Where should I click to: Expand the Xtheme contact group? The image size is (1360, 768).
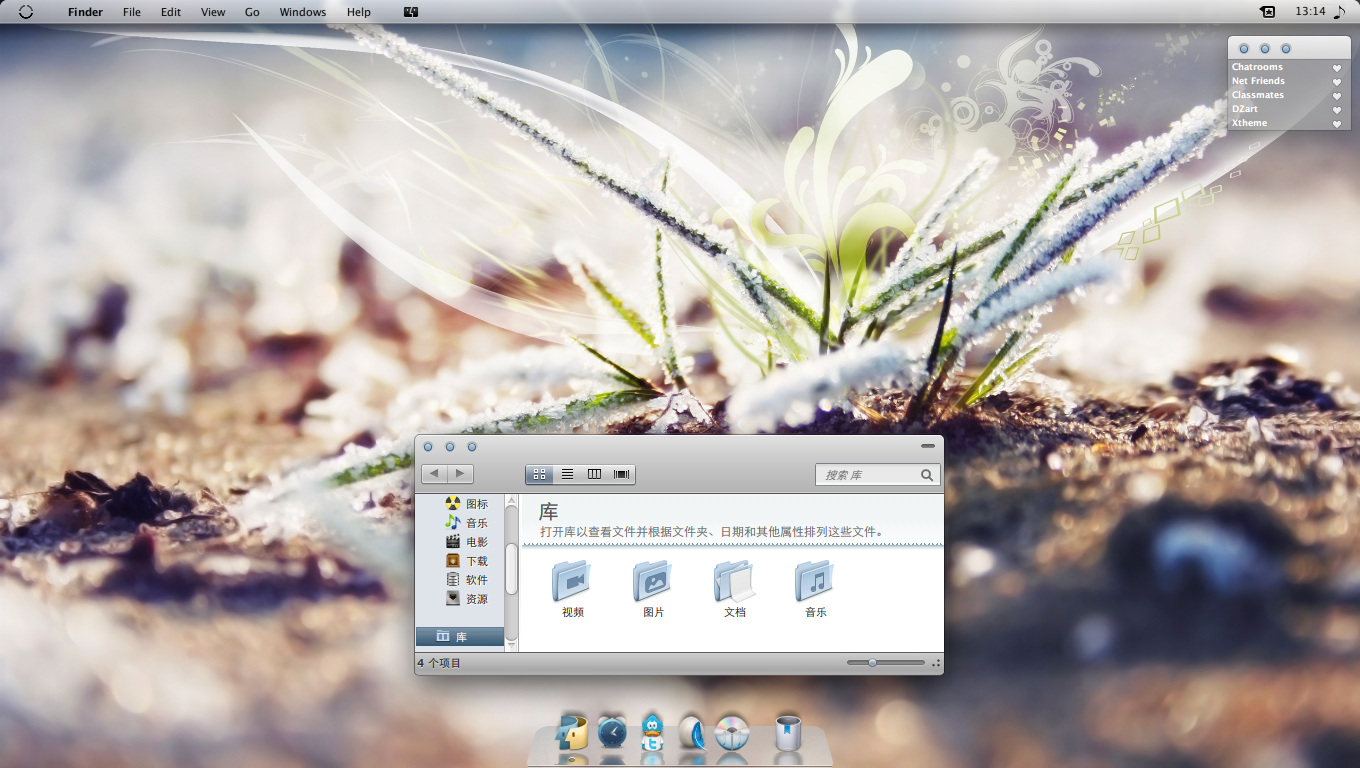(1249, 123)
